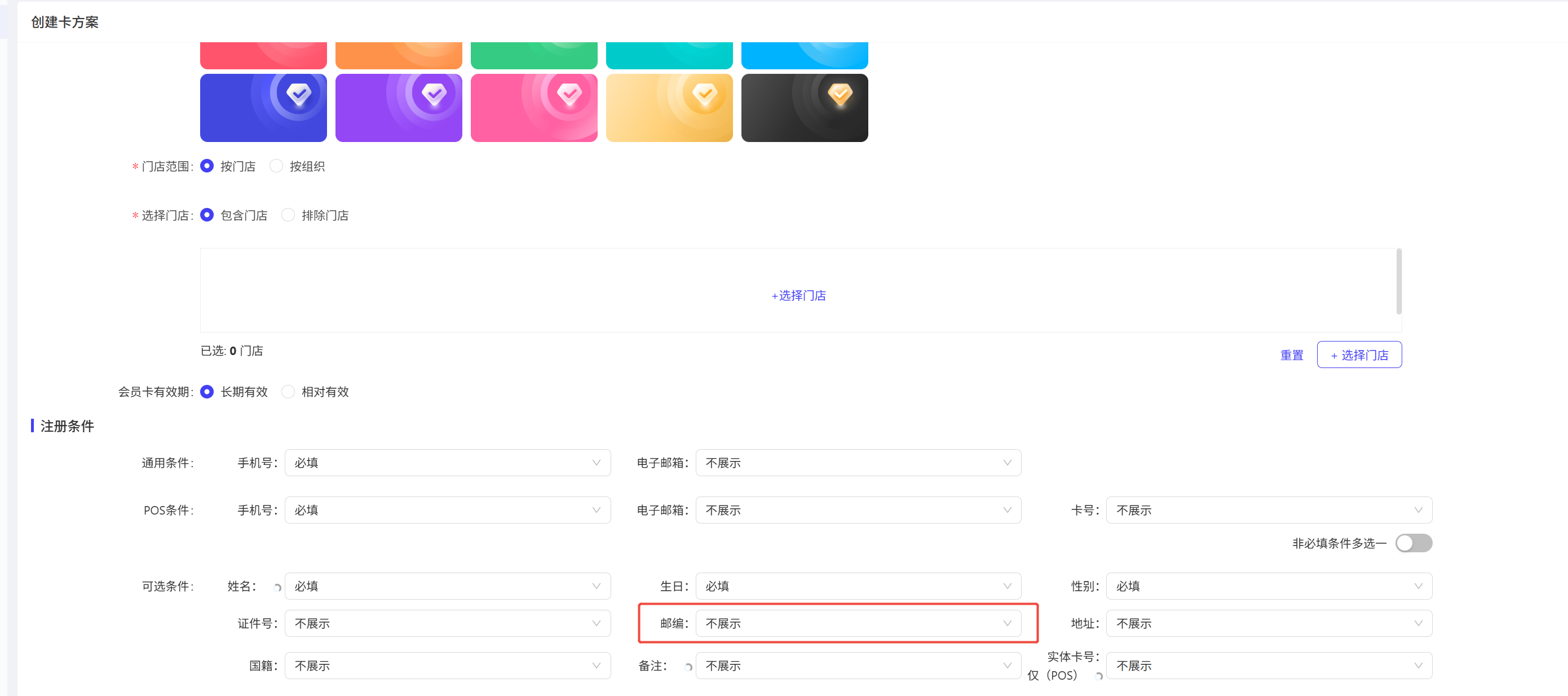Set validity to 长期有效
This screenshot has height=696, width=1568.
pos(207,391)
